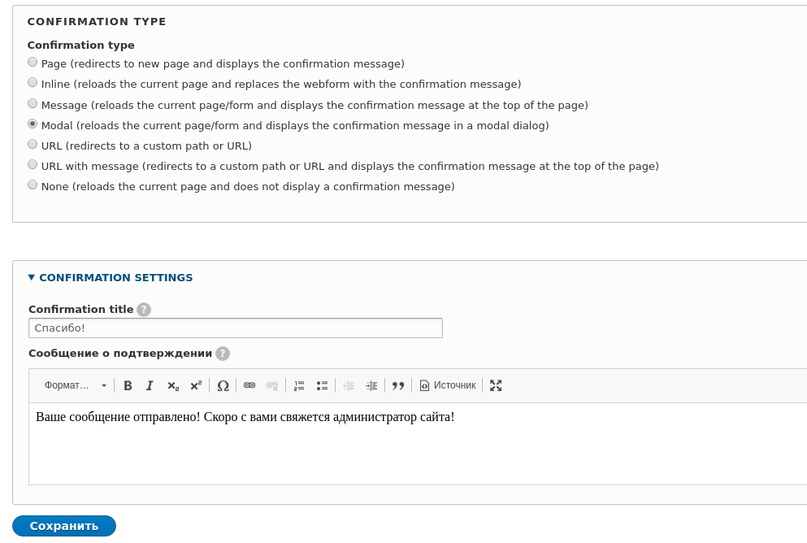807x543 pixels.
Task: Open help icon next to Confirmation title
Action: tap(144, 310)
